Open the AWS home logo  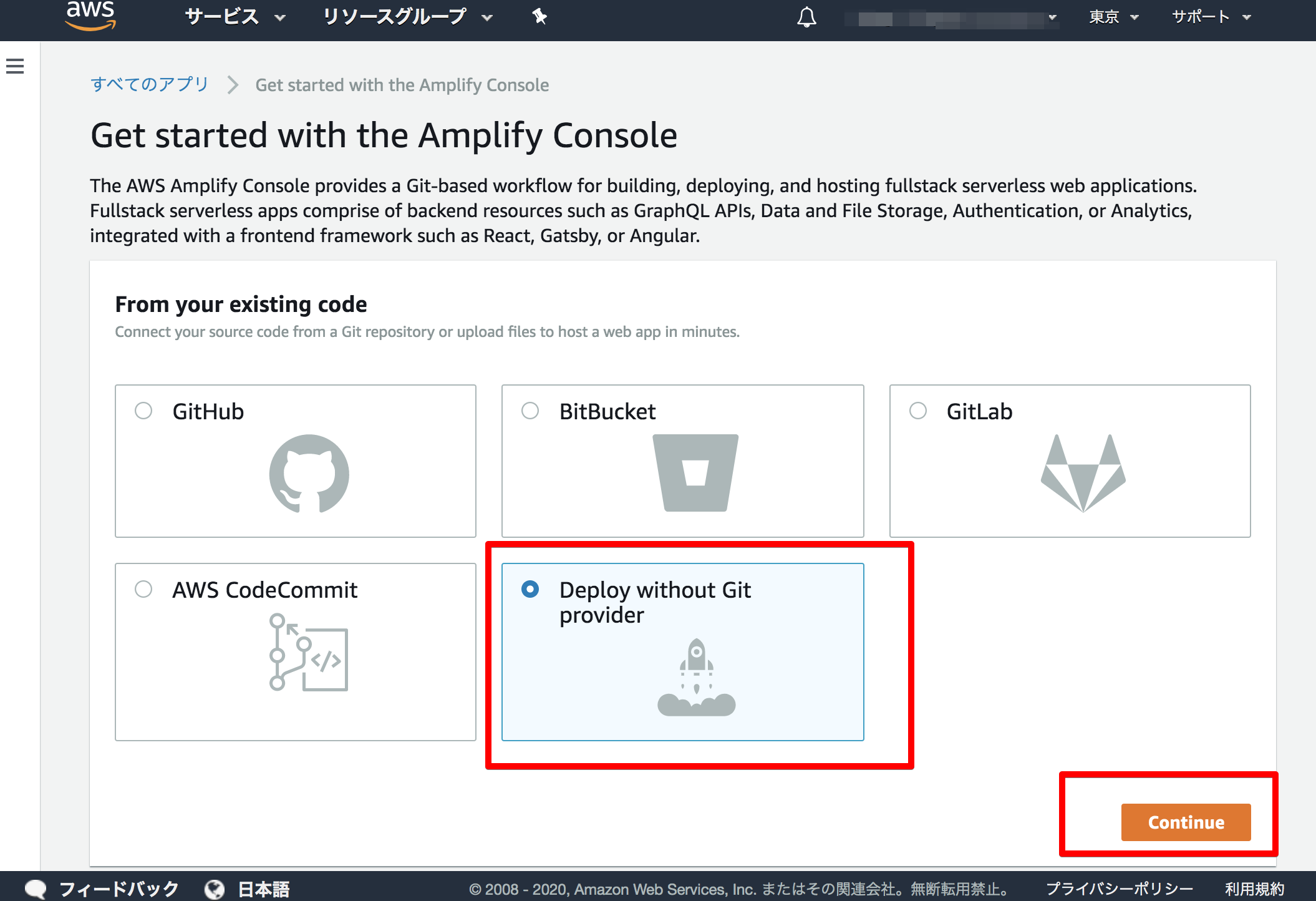point(91,15)
